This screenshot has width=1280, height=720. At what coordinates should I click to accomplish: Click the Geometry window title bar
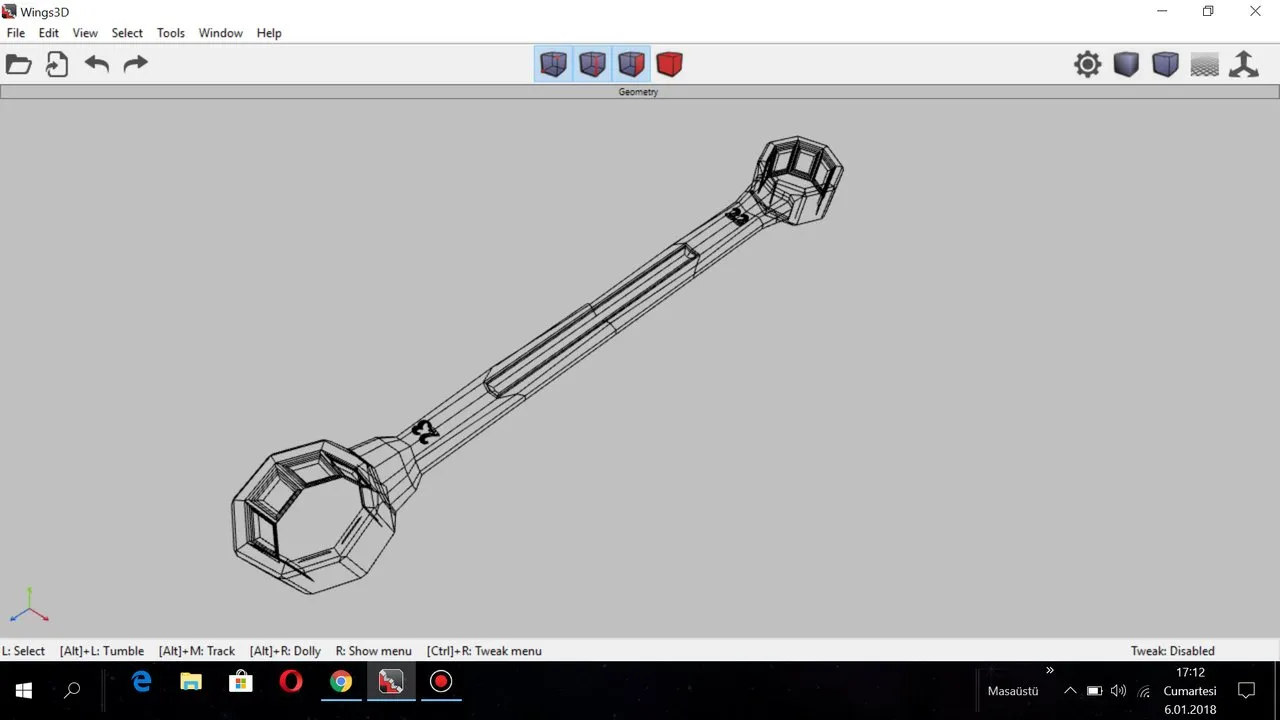[639, 92]
